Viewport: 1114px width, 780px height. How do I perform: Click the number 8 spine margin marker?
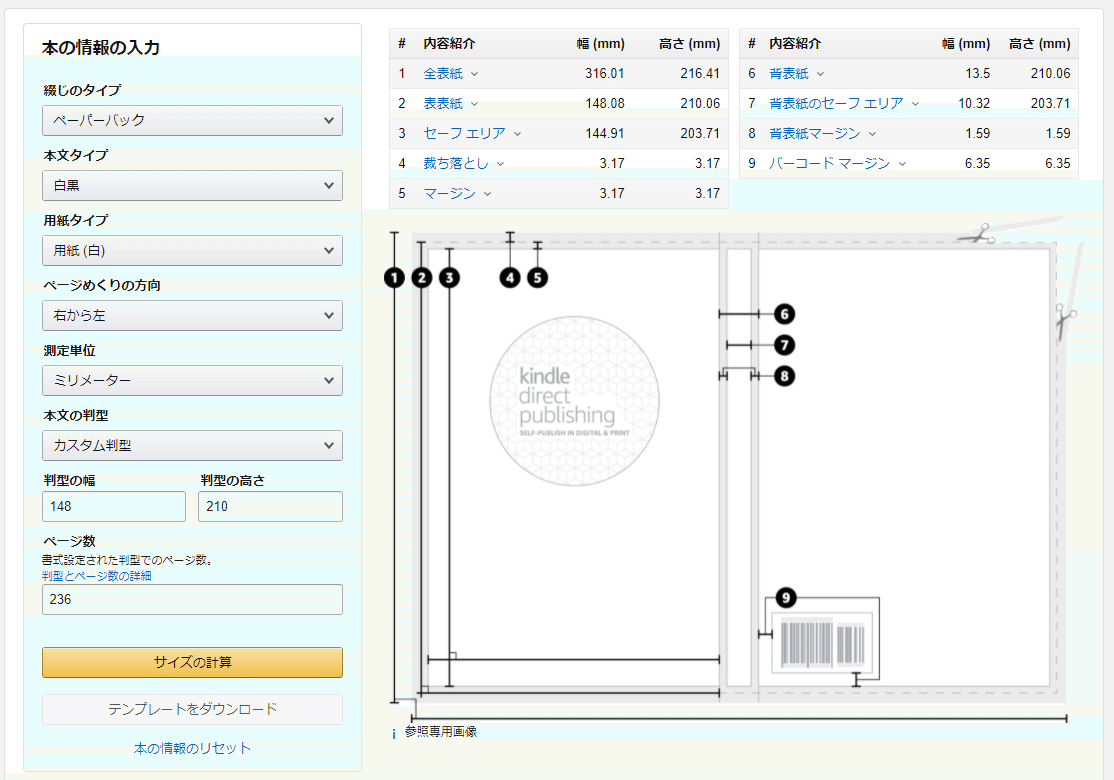click(784, 376)
